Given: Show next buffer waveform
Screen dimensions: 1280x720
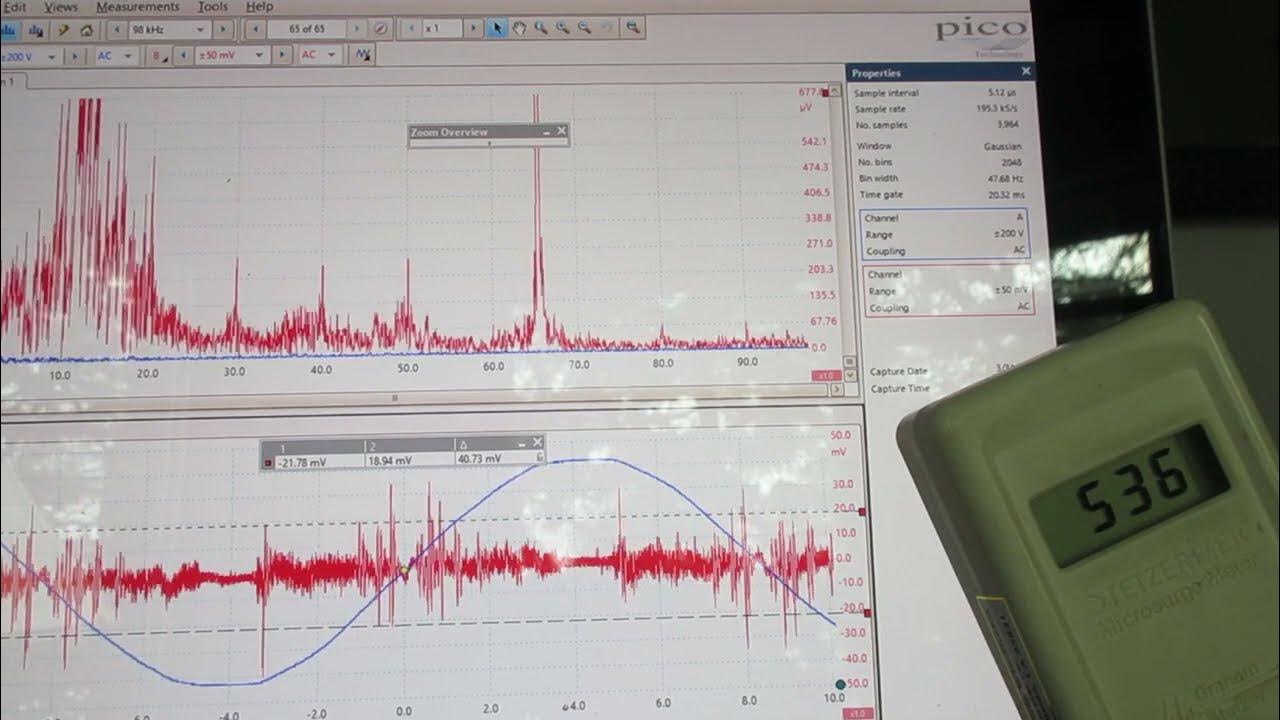Looking at the screenshot, I should [357, 30].
